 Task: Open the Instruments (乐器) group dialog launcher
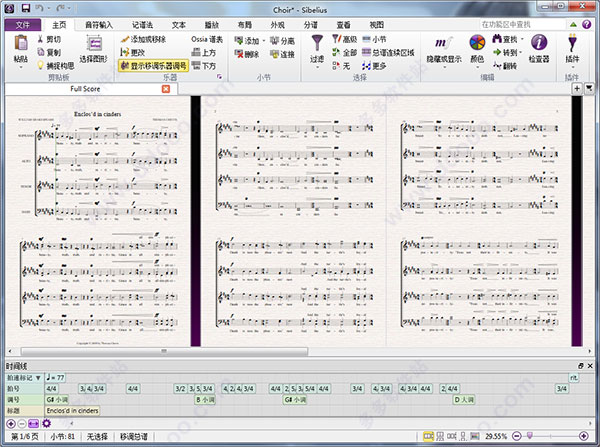(x=220, y=77)
